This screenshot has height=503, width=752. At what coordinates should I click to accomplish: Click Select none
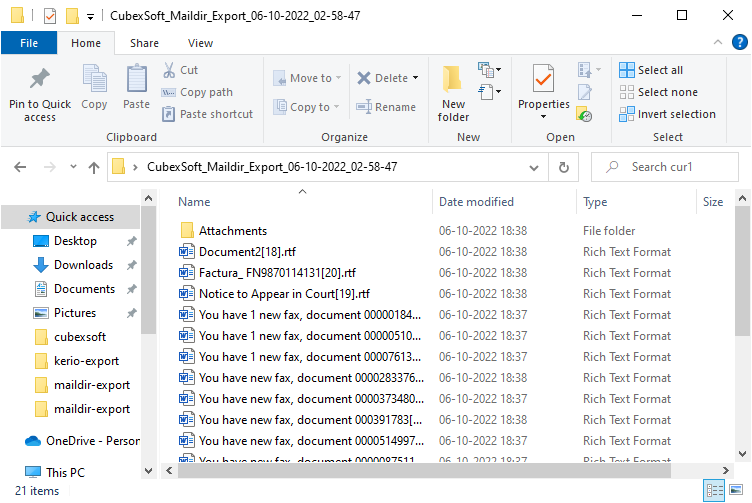[658, 92]
